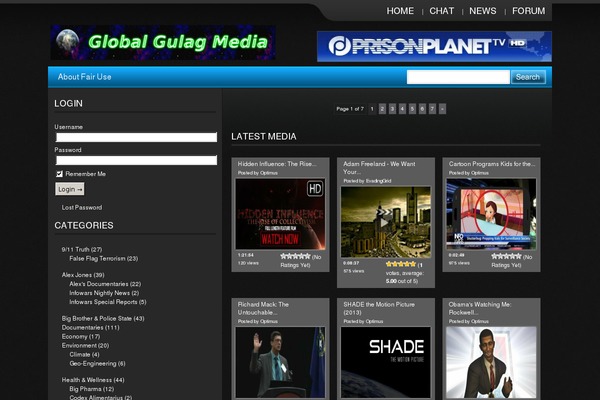Click the Search button
The width and height of the screenshot is (600, 400).
click(x=528, y=77)
